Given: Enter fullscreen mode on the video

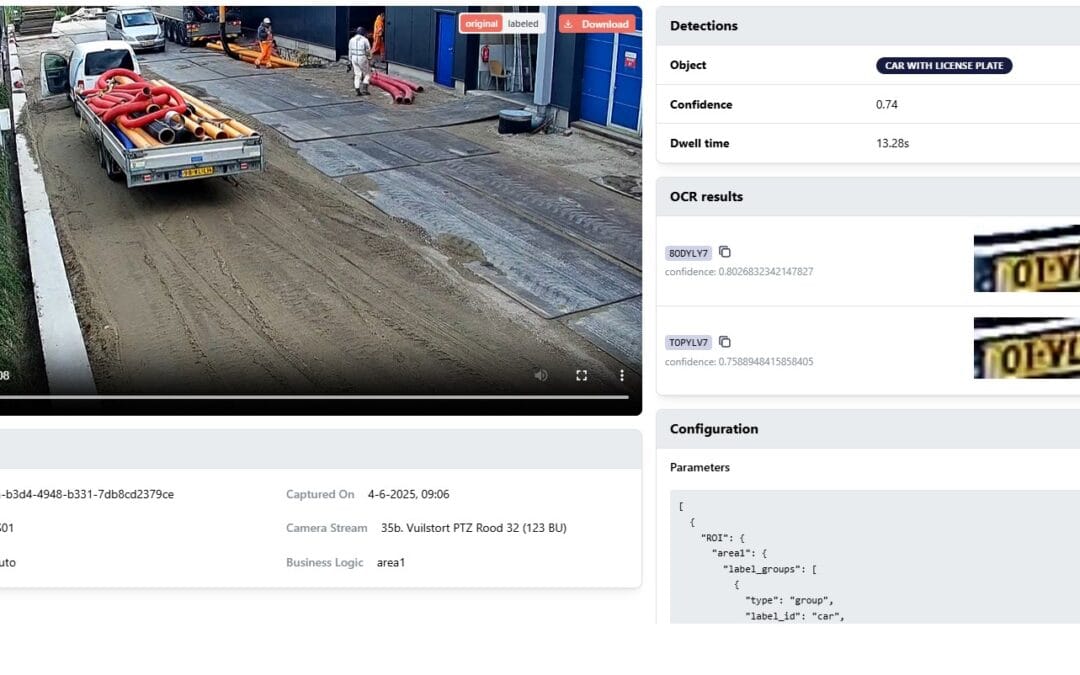Looking at the screenshot, I should click(581, 375).
